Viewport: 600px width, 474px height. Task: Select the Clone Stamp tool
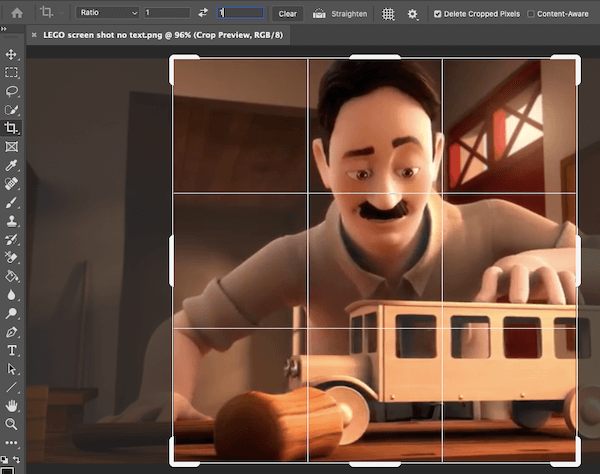[x=11, y=221]
